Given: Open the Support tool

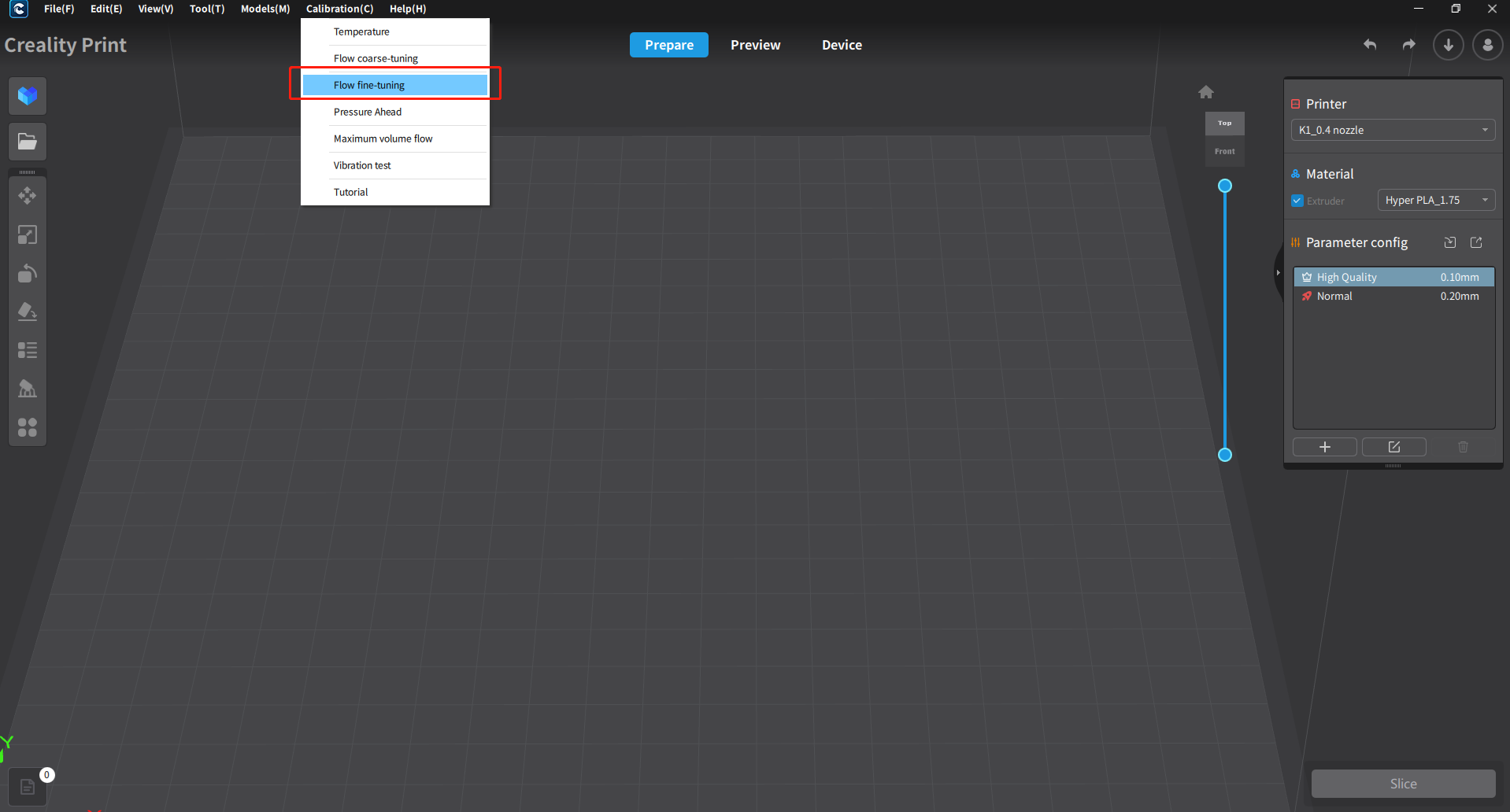Looking at the screenshot, I should pos(28,389).
